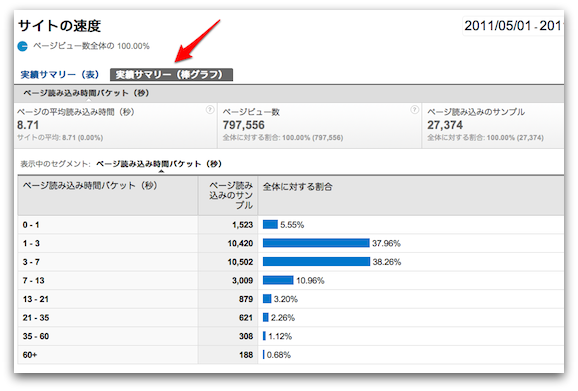Image resolution: width=578 pixels, height=391 pixels.
Task: Click the 1.12% percentage value
Action: [280, 336]
